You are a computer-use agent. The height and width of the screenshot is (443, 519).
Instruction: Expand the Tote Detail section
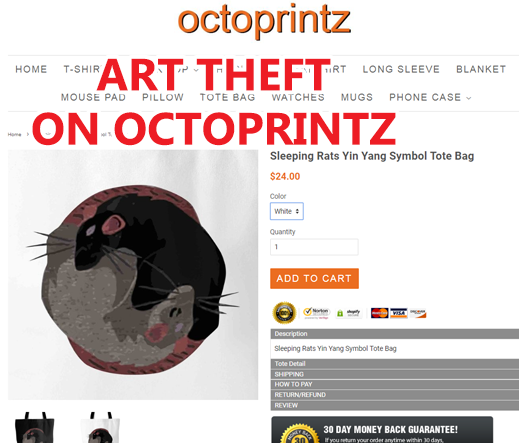(x=395, y=364)
